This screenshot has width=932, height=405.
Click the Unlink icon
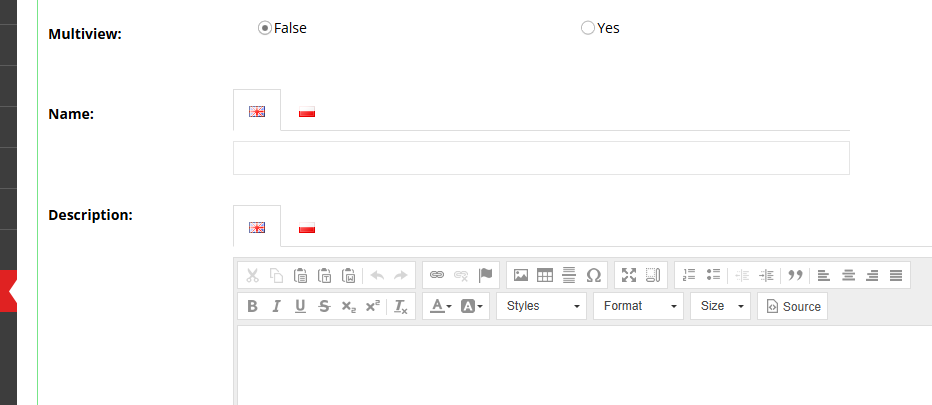click(461, 275)
